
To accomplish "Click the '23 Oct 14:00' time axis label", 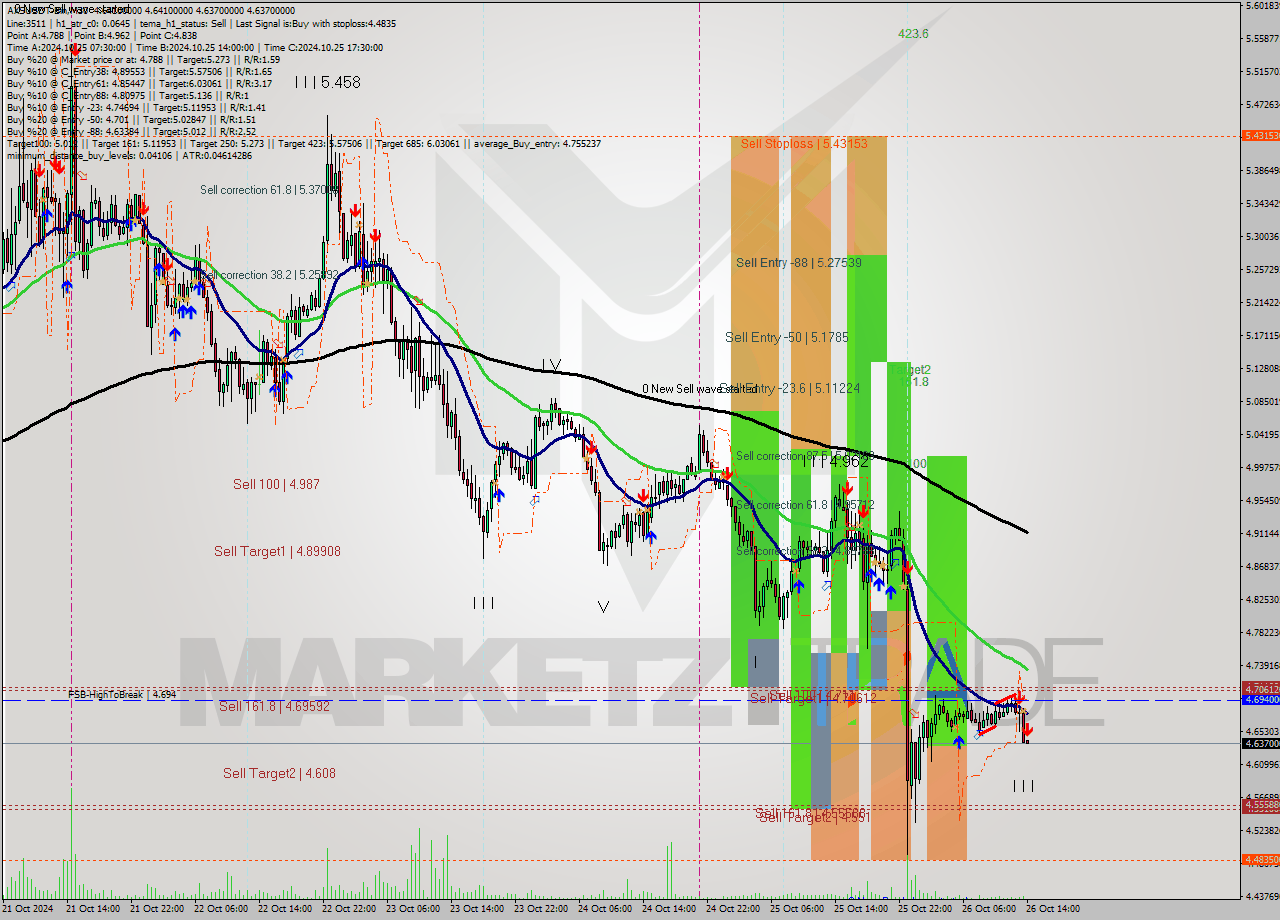I will click(475, 909).
